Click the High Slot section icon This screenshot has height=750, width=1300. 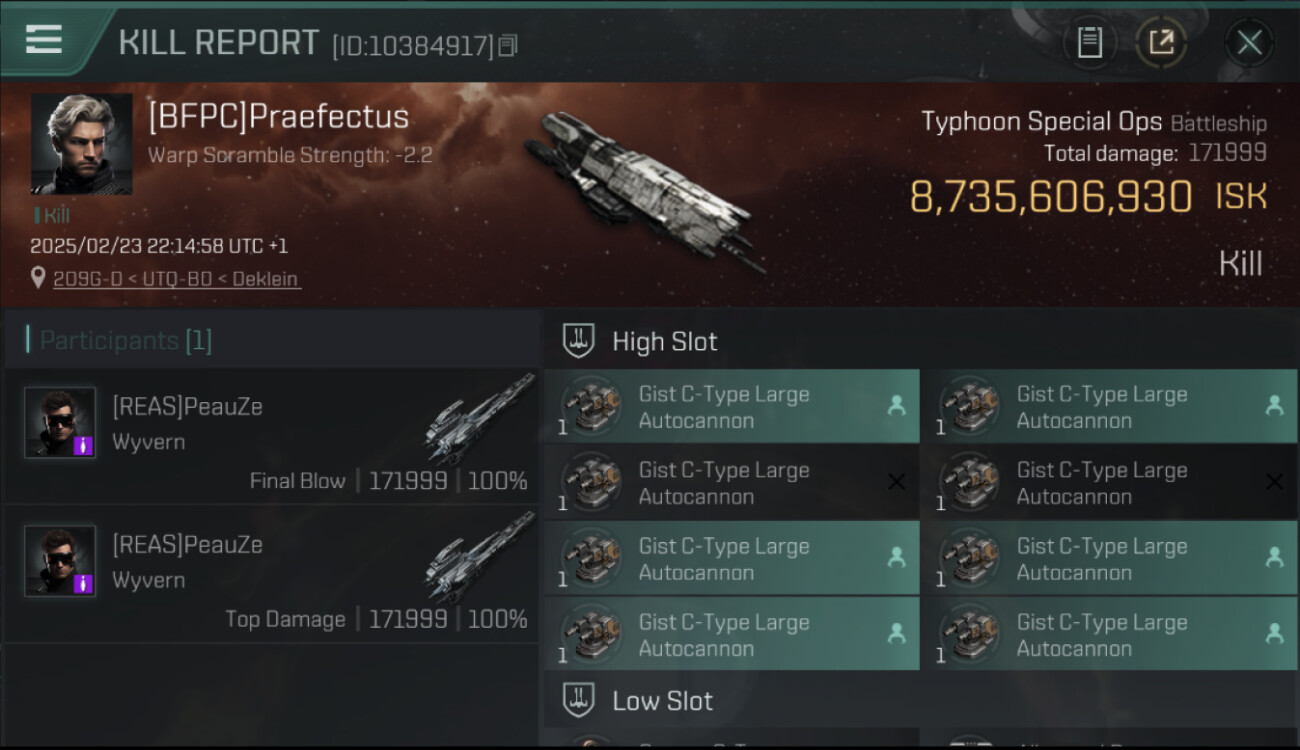578,341
